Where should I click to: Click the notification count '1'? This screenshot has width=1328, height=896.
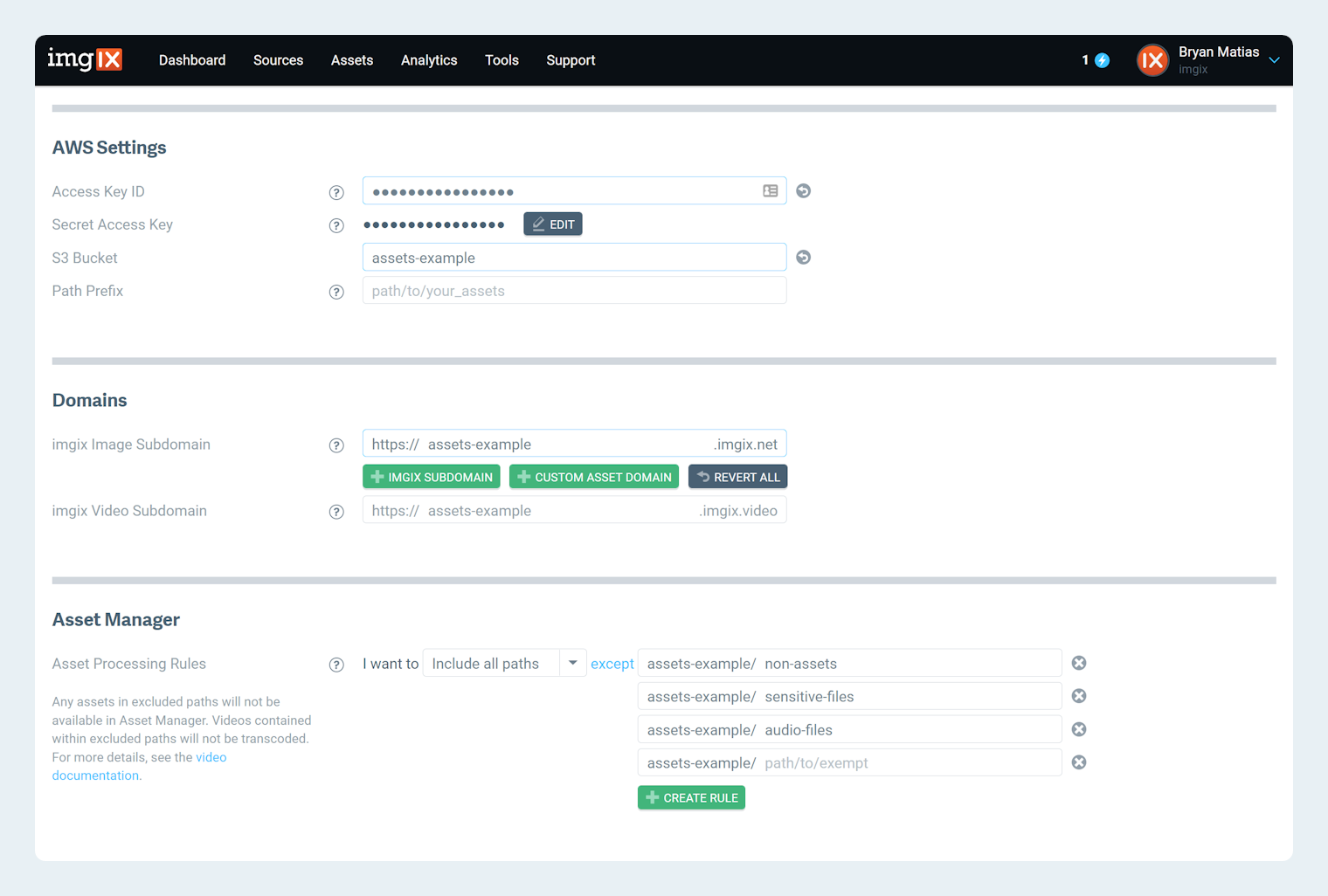point(1085,60)
